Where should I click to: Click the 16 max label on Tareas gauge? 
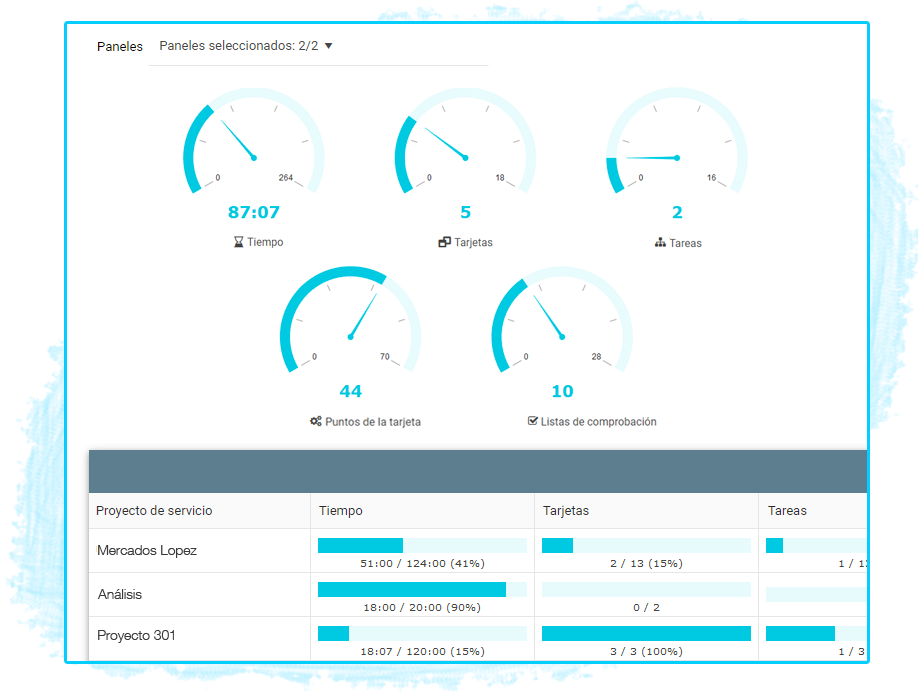pos(711,177)
